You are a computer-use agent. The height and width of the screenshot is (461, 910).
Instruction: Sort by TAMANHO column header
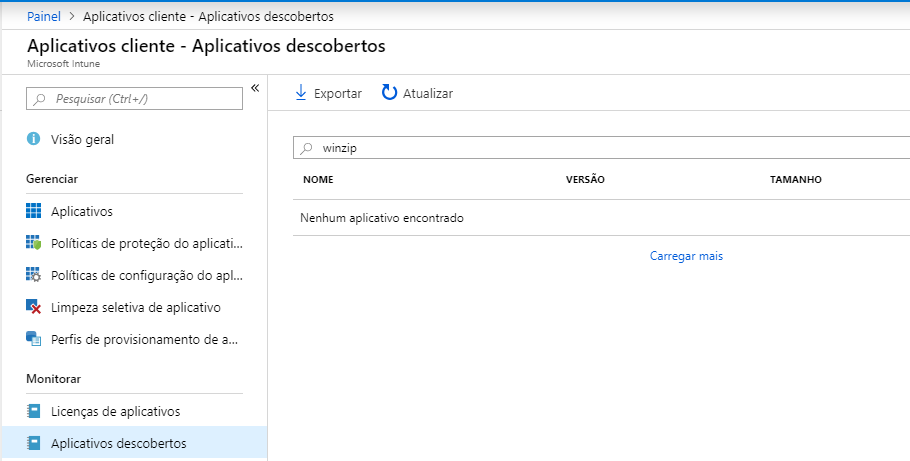tap(795, 180)
